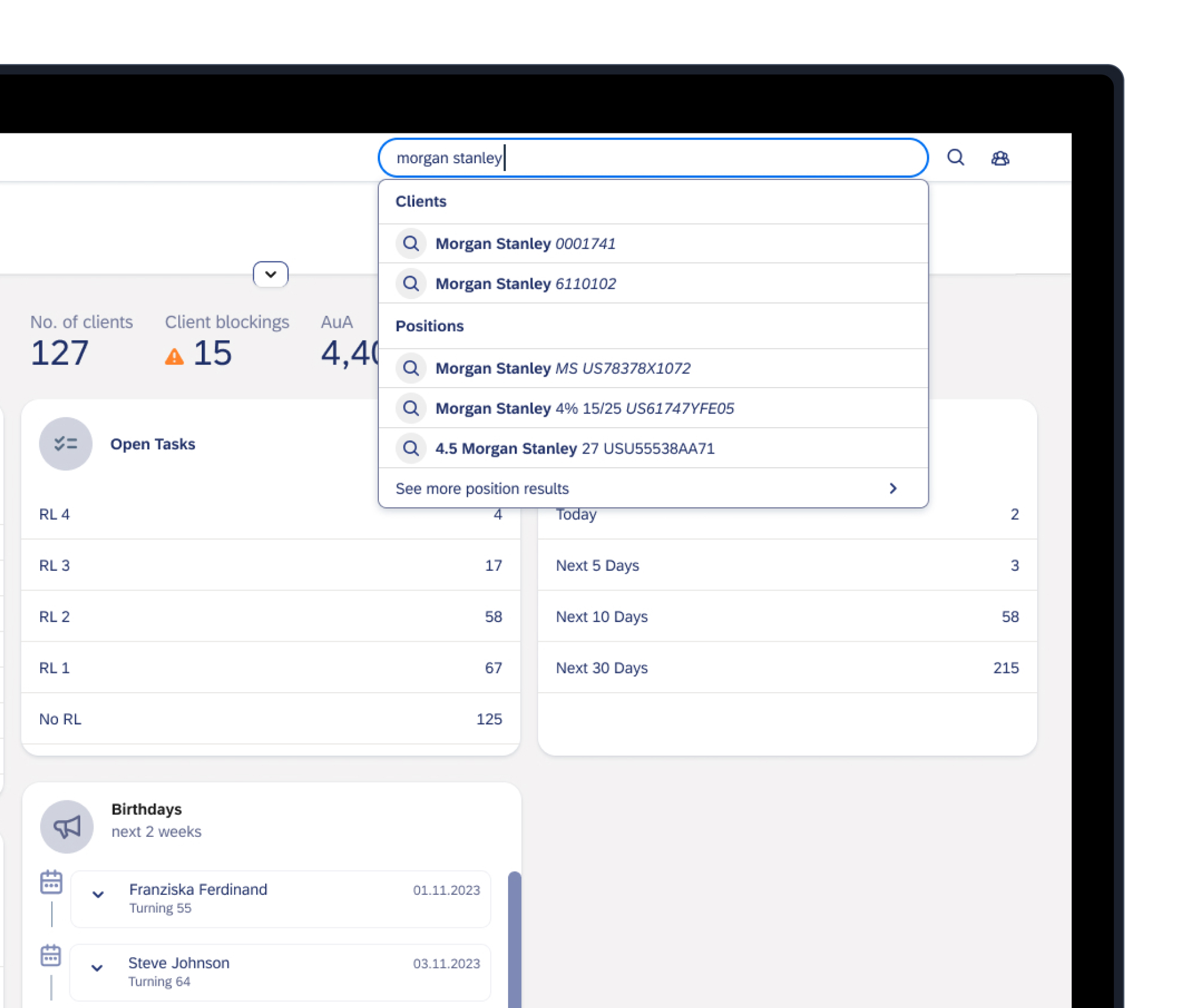Choose Morgan Stanley 4% 15/25 position suggestion
This screenshot has height=1008, width=1197.
584,409
